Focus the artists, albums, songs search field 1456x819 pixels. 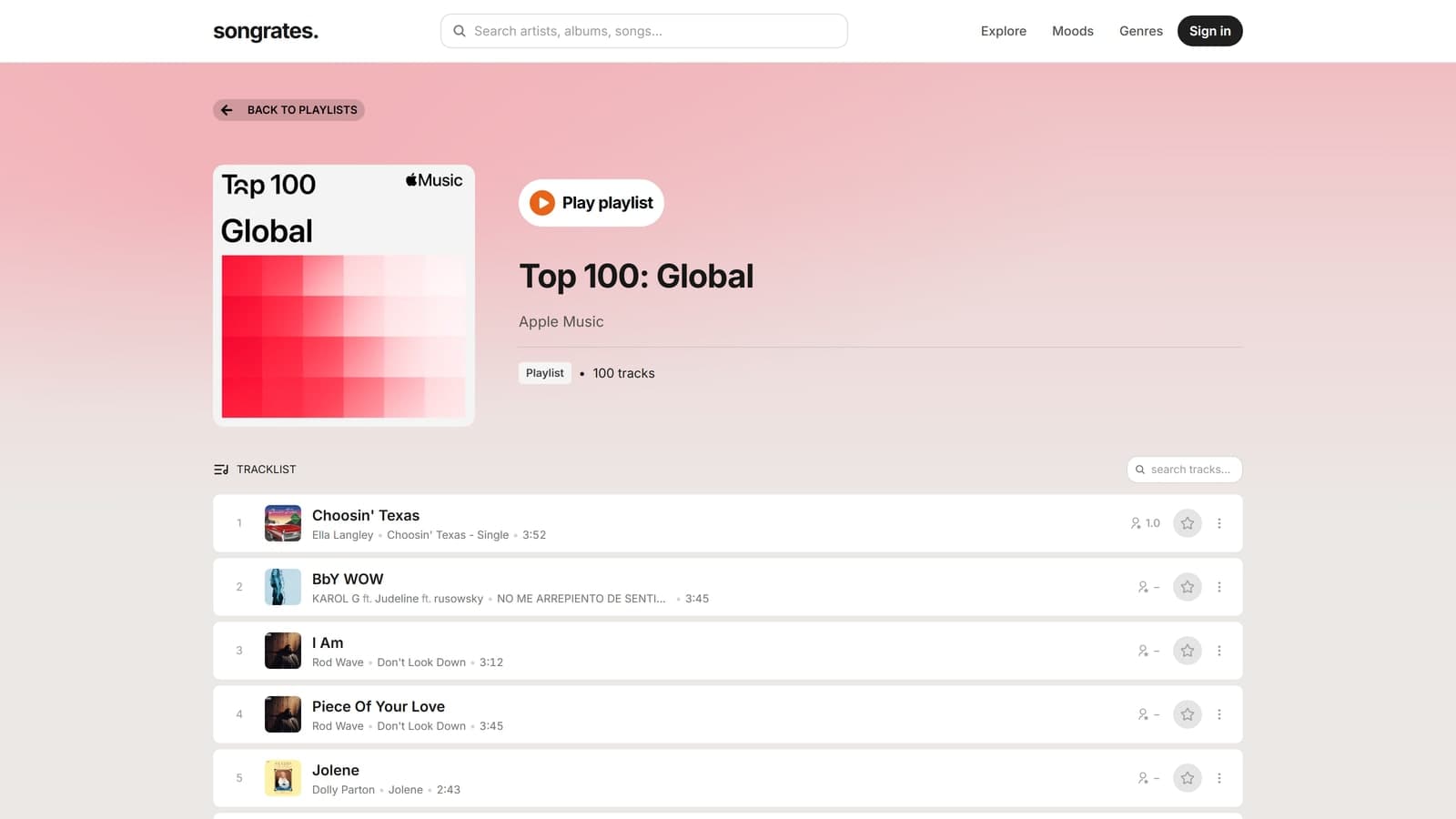644,31
